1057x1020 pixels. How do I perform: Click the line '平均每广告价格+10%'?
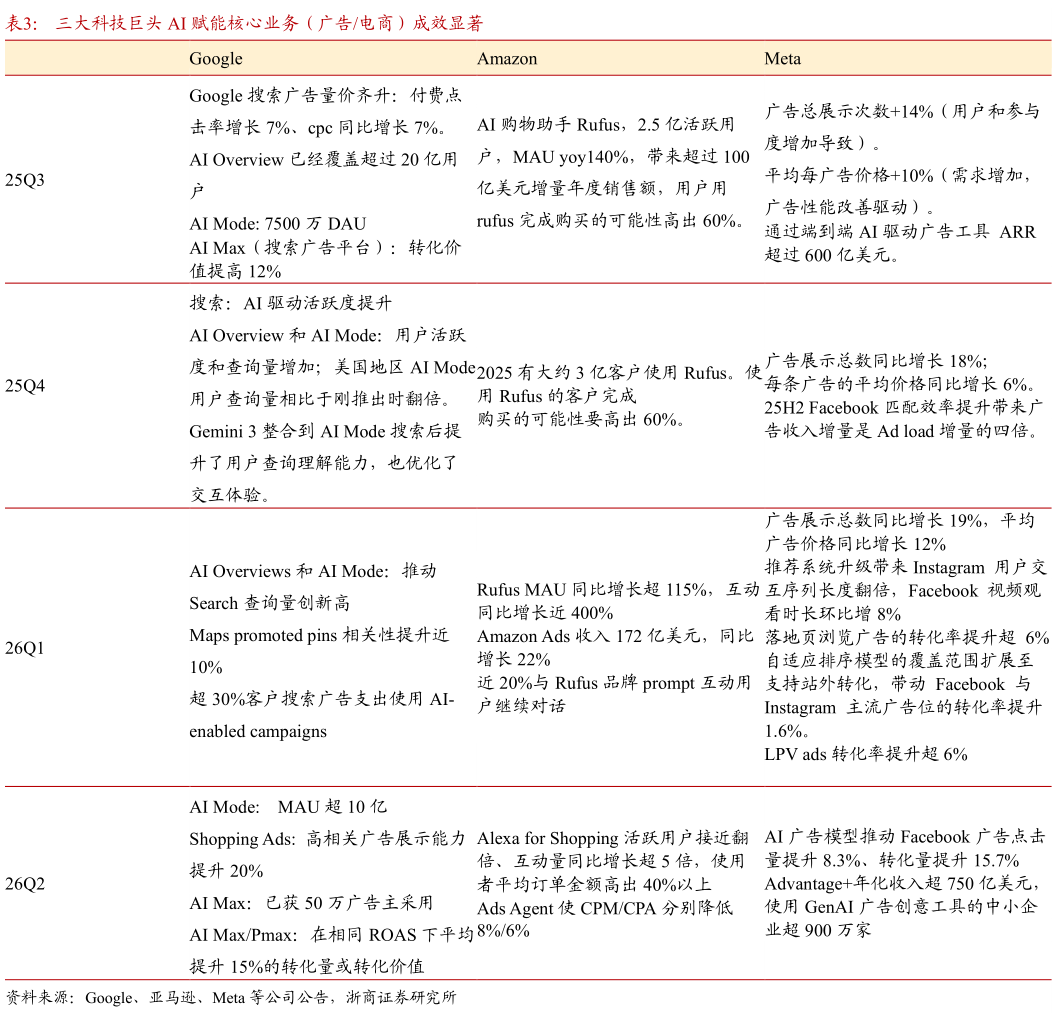(849, 175)
